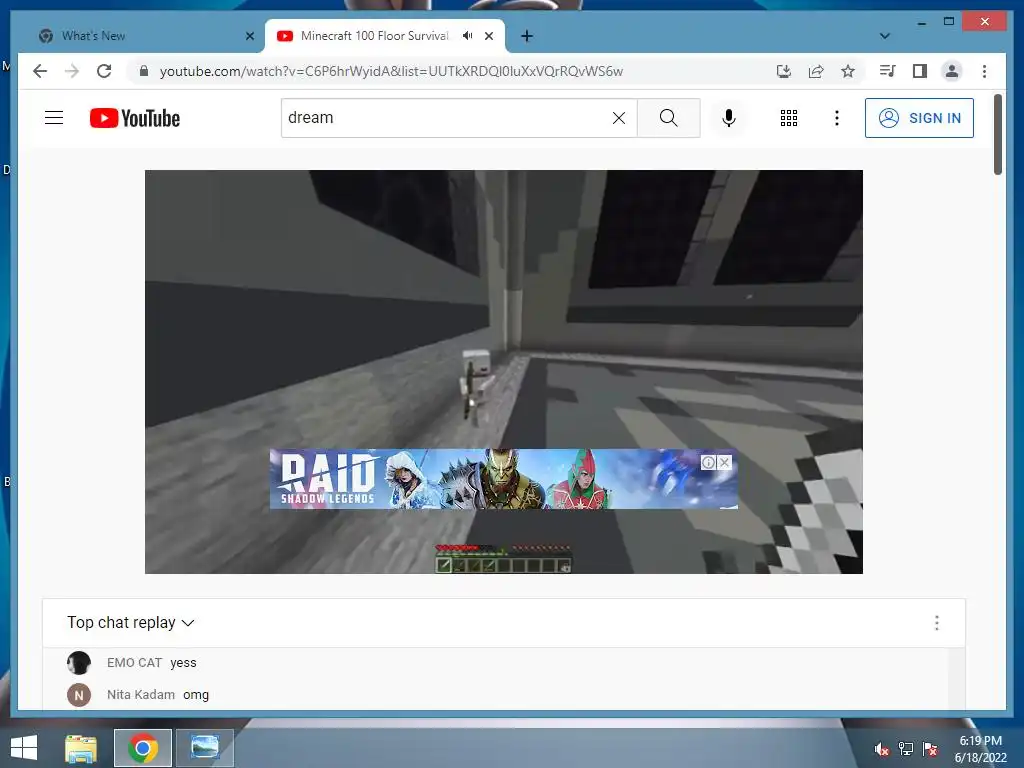Screen dimensions: 1024x768
Task: Click Nita Kadam's avatar in chat
Action: point(79,695)
